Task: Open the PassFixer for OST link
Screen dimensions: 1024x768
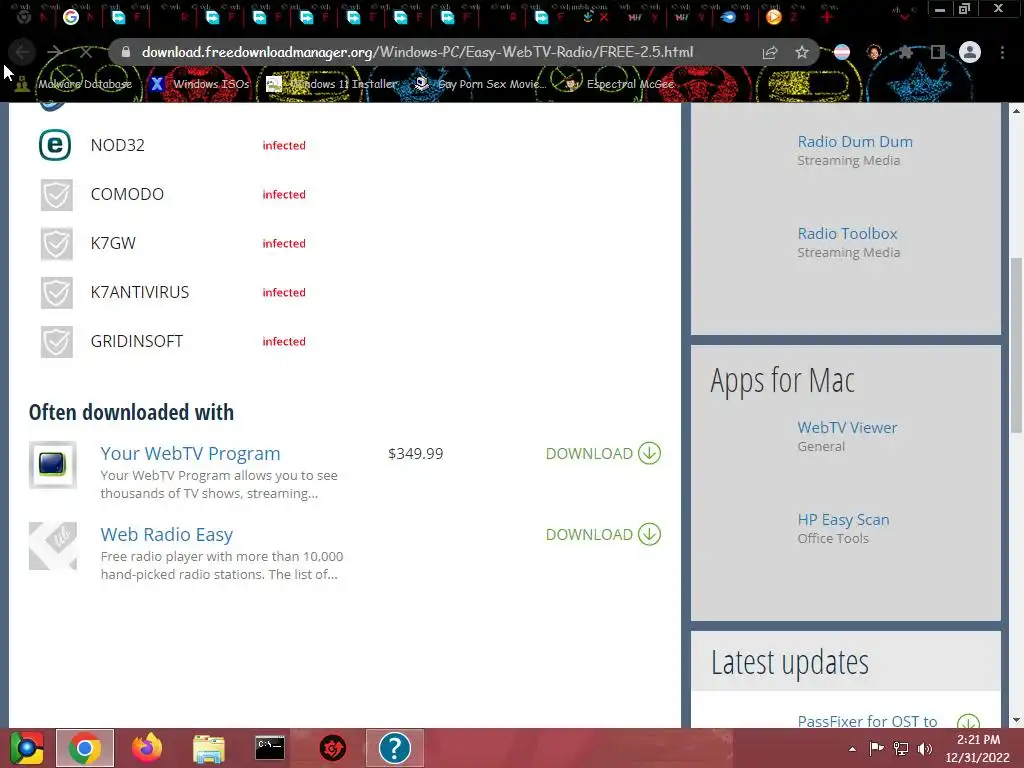Action: coord(867,721)
